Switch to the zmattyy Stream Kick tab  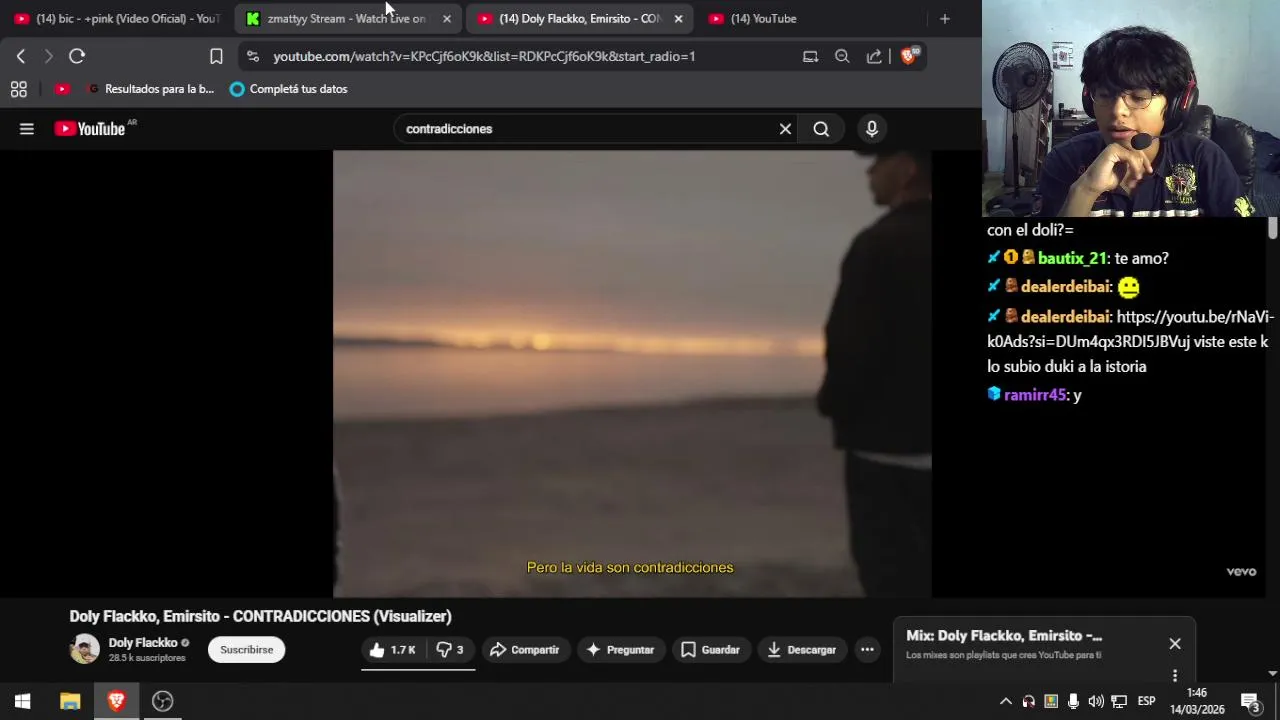[336, 18]
